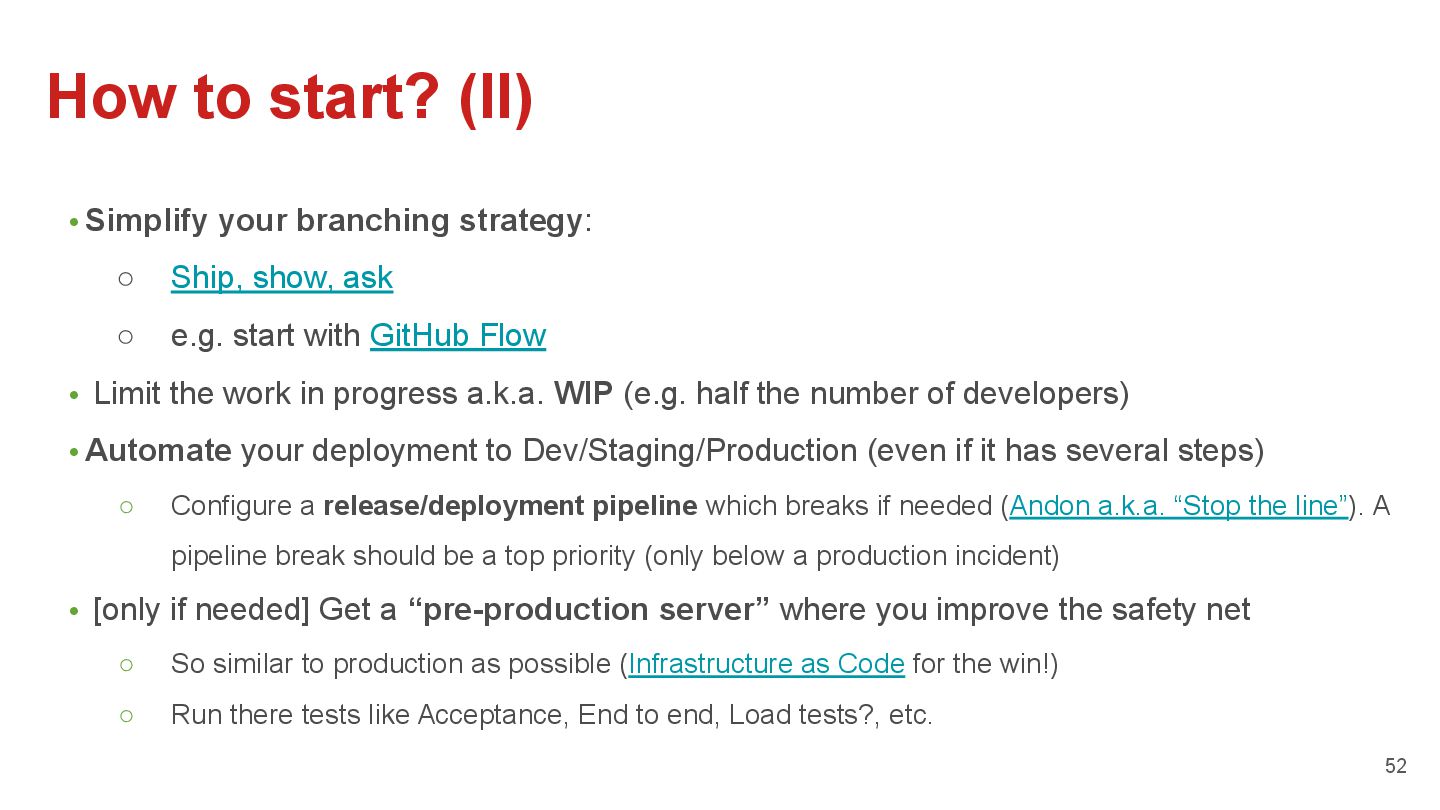Open the Infrastructure as Code link
The width and height of the screenshot is (1440, 810).
766,664
